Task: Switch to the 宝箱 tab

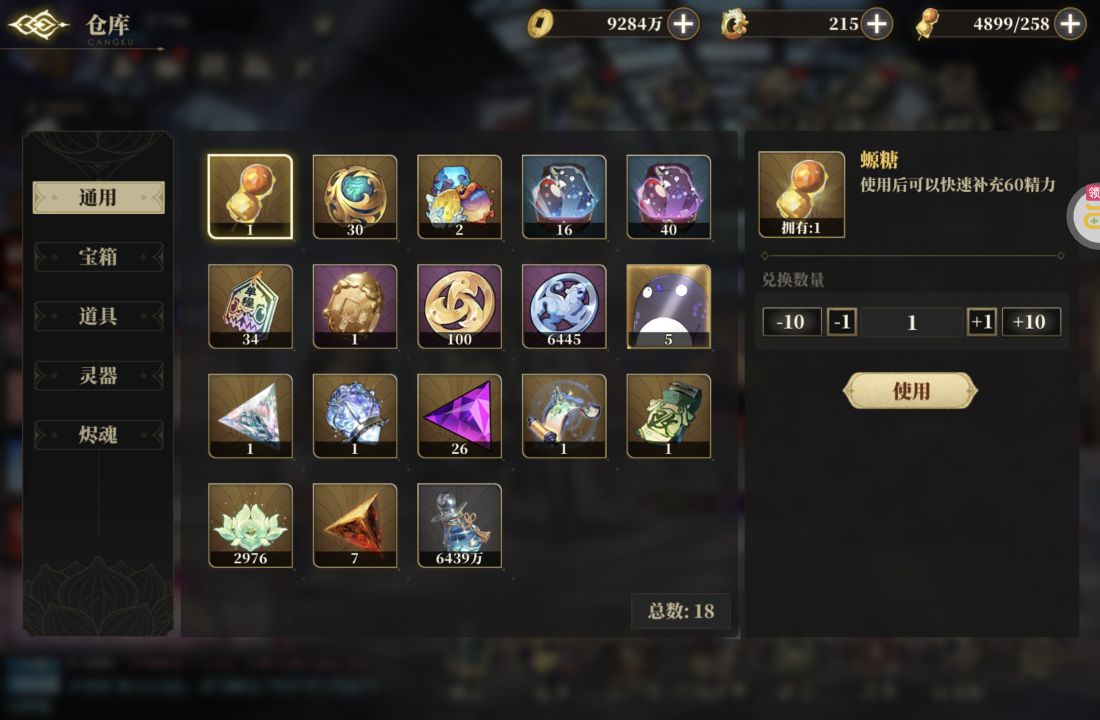Action: [x=98, y=257]
